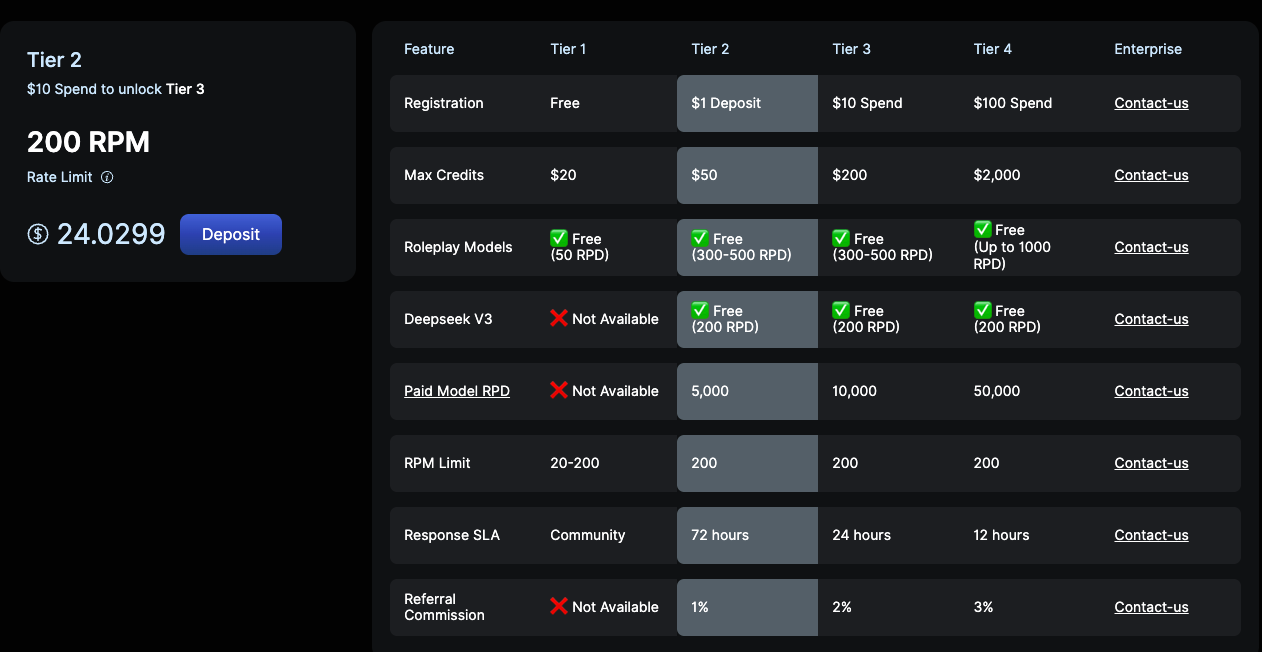Open Contact-us in the Referral Commission row
The width and height of the screenshot is (1262, 652).
click(x=1151, y=607)
